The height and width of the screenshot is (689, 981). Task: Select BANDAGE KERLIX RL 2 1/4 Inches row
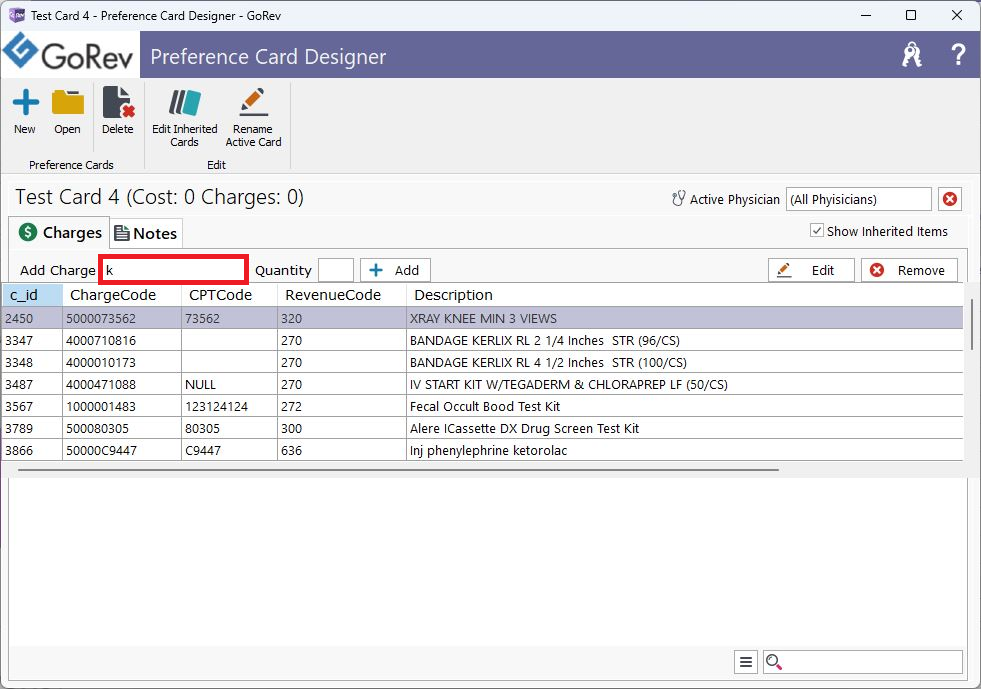[482, 340]
